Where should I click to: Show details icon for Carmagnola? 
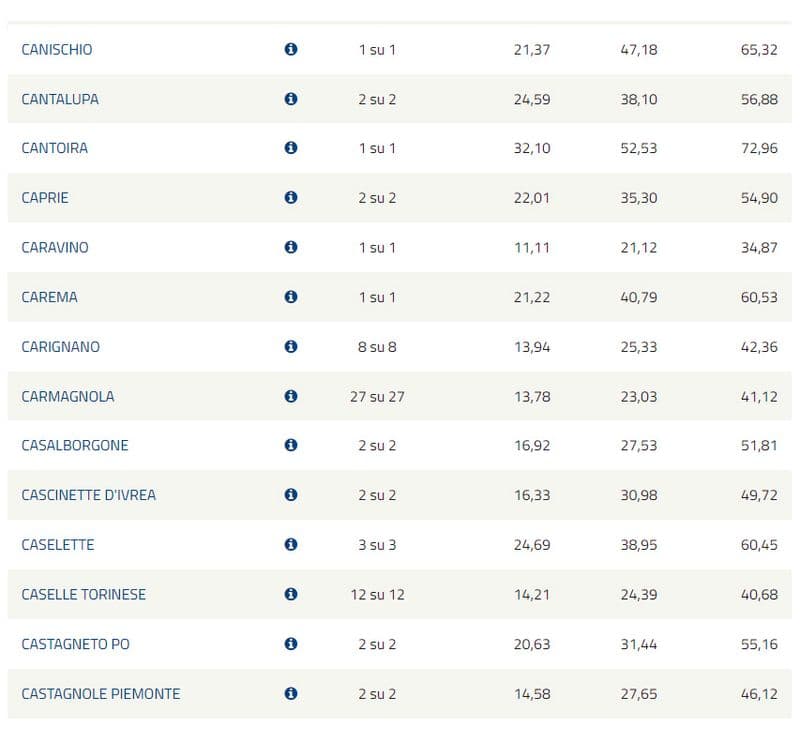[291, 396]
